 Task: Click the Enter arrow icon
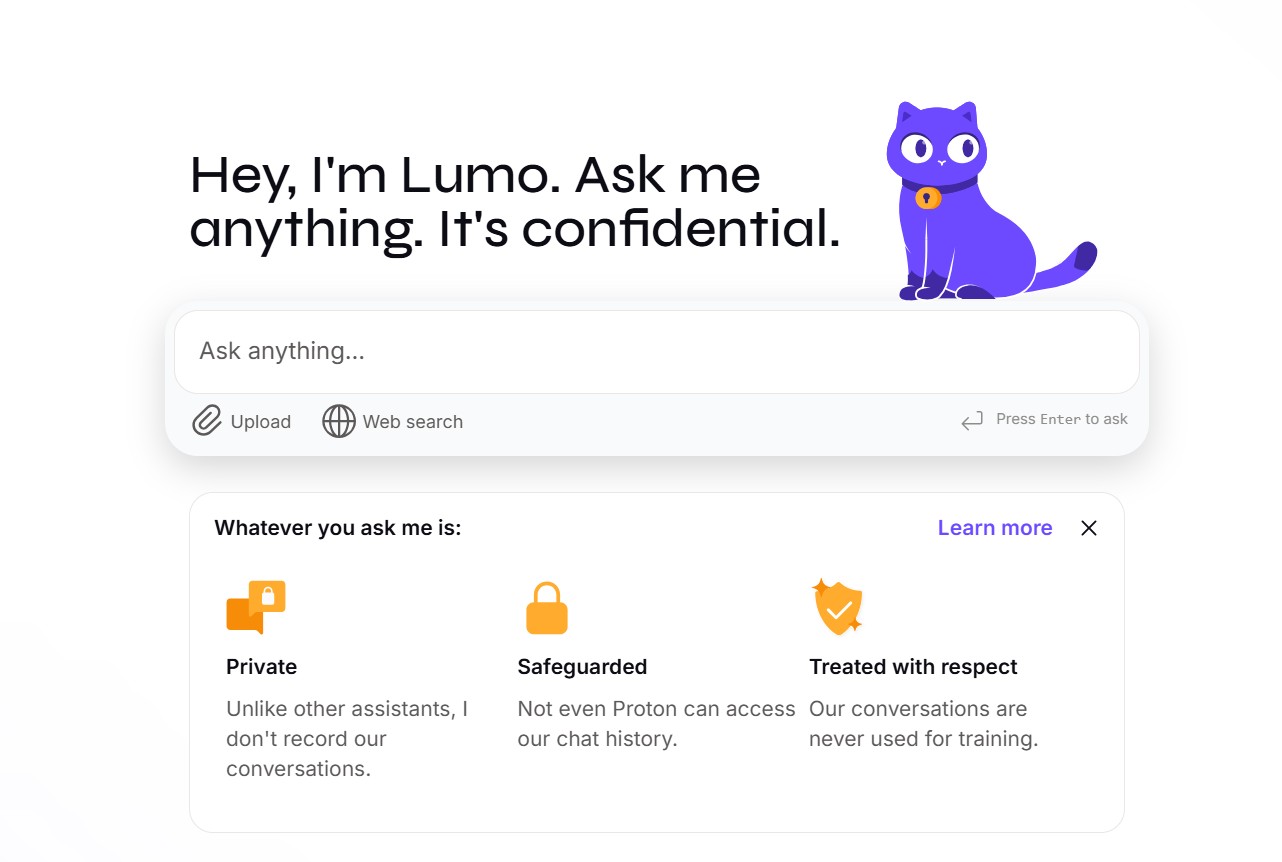pos(972,421)
